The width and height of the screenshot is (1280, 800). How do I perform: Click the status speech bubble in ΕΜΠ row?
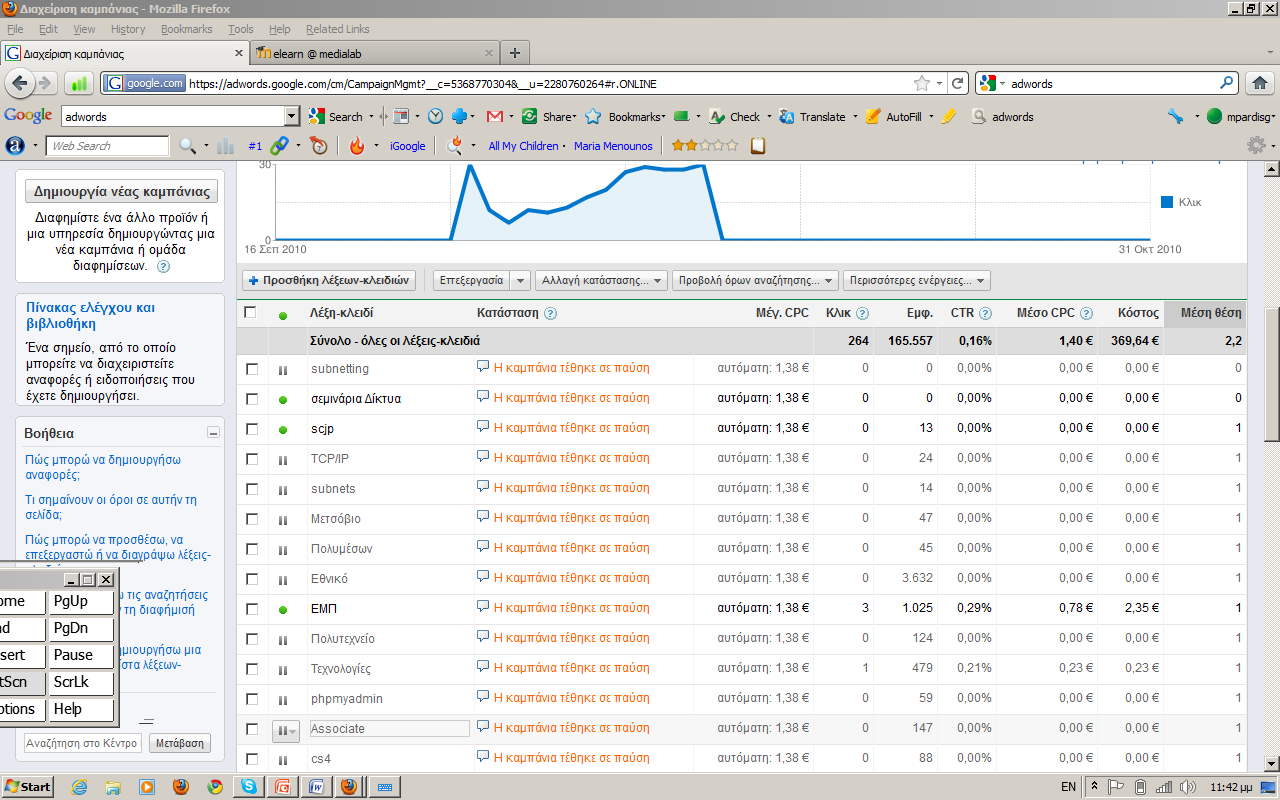(x=483, y=608)
